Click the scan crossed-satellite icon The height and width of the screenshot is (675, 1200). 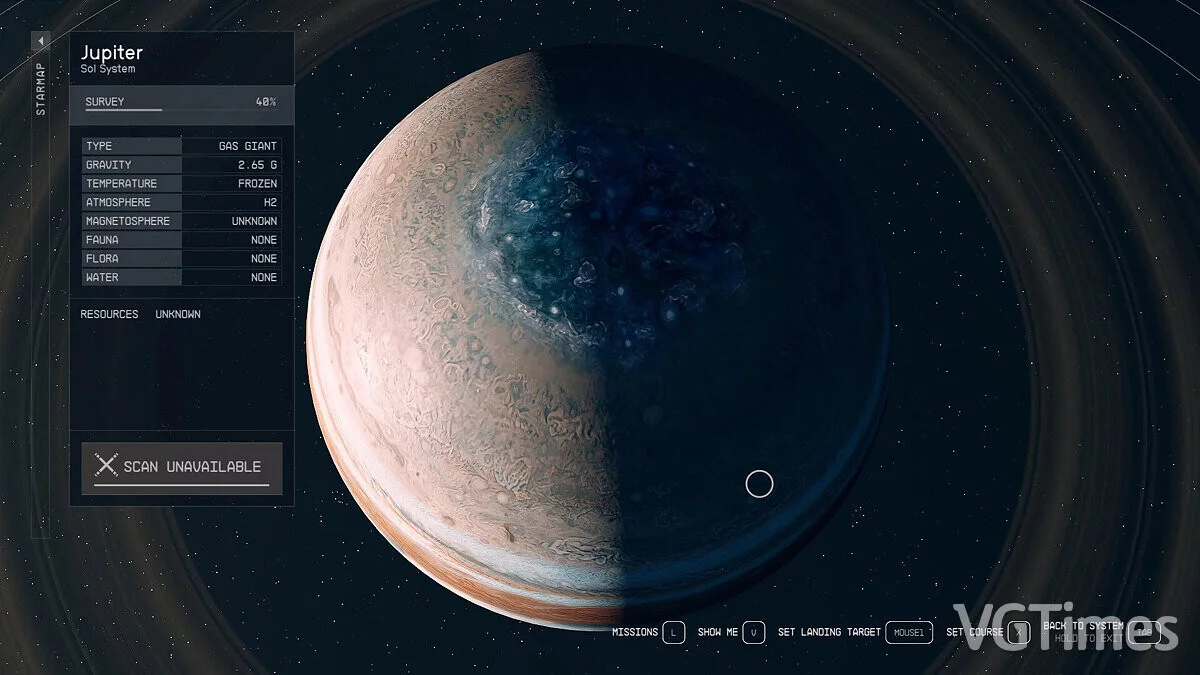coord(106,465)
